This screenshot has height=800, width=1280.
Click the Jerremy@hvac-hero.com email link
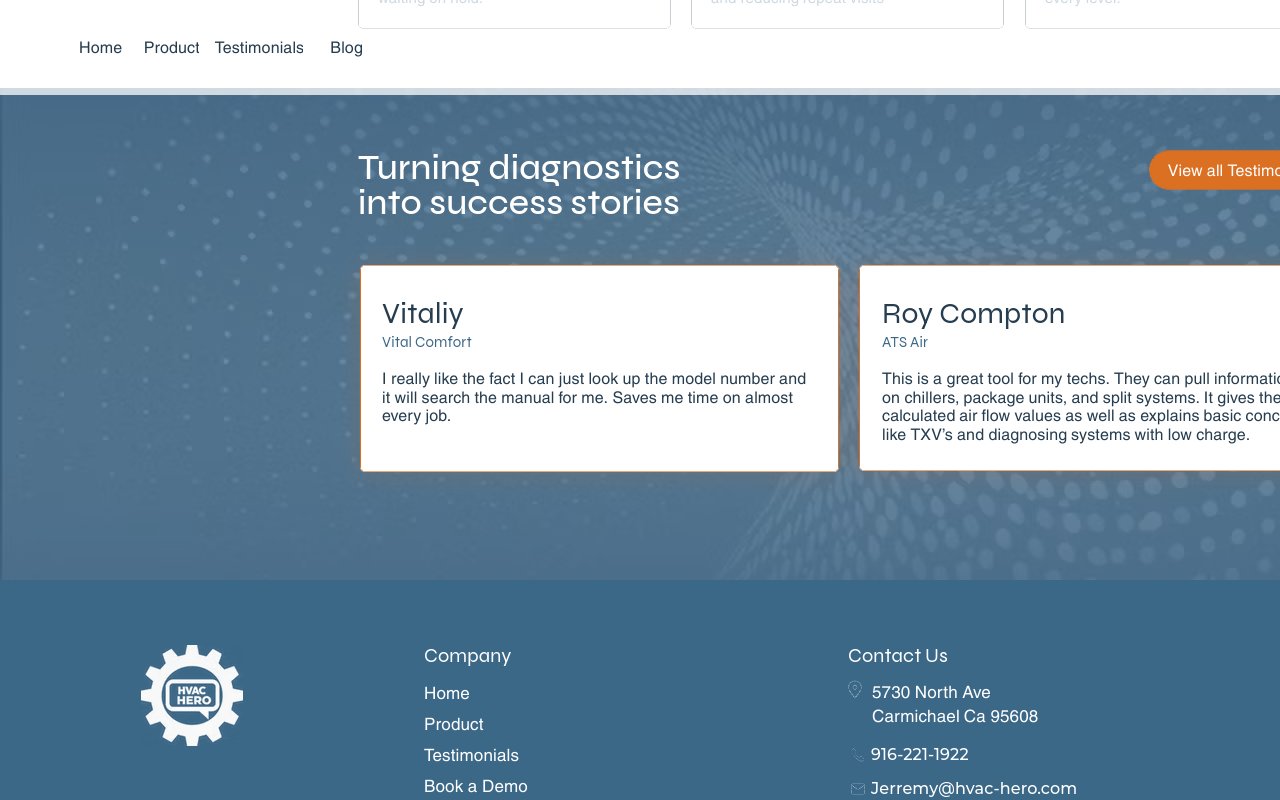click(973, 788)
